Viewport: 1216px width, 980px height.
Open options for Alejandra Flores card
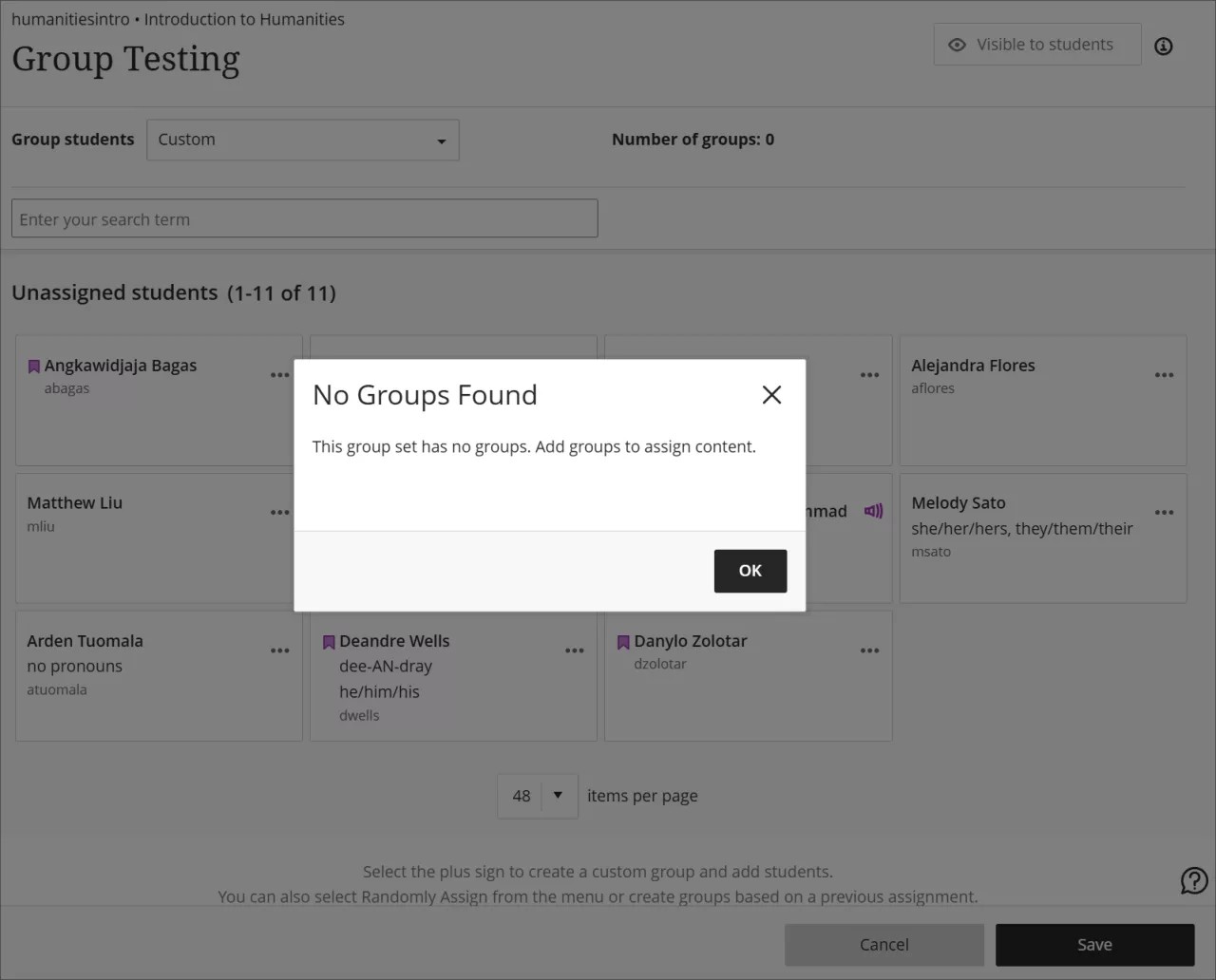1164,375
